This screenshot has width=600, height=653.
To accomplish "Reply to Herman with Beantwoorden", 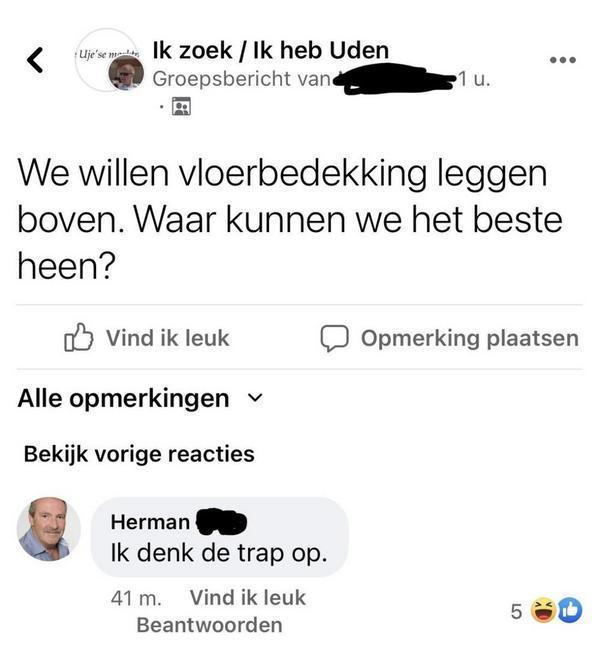I will [x=209, y=625].
